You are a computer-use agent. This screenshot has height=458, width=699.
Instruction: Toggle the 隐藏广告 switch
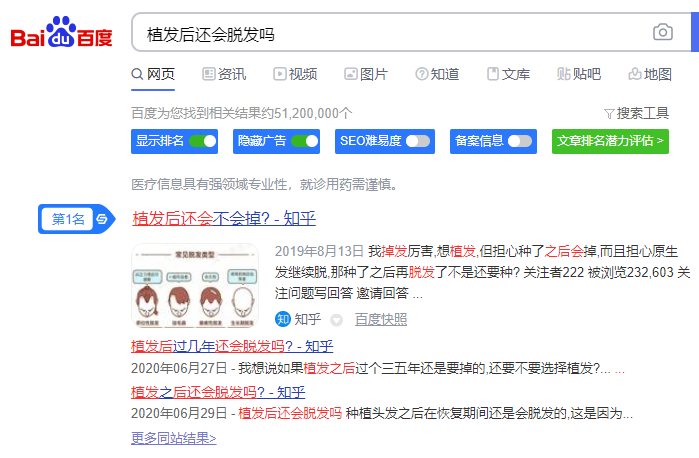pyautogui.click(x=305, y=141)
